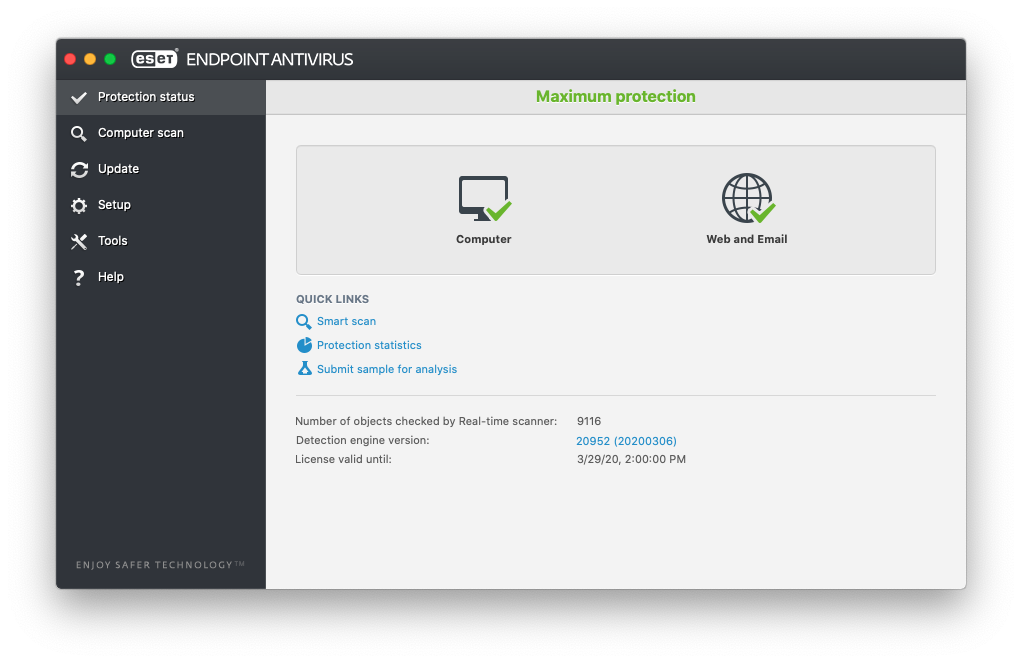Click the Help question mark icon
Image resolution: width=1022 pixels, height=663 pixels.
[x=79, y=277]
